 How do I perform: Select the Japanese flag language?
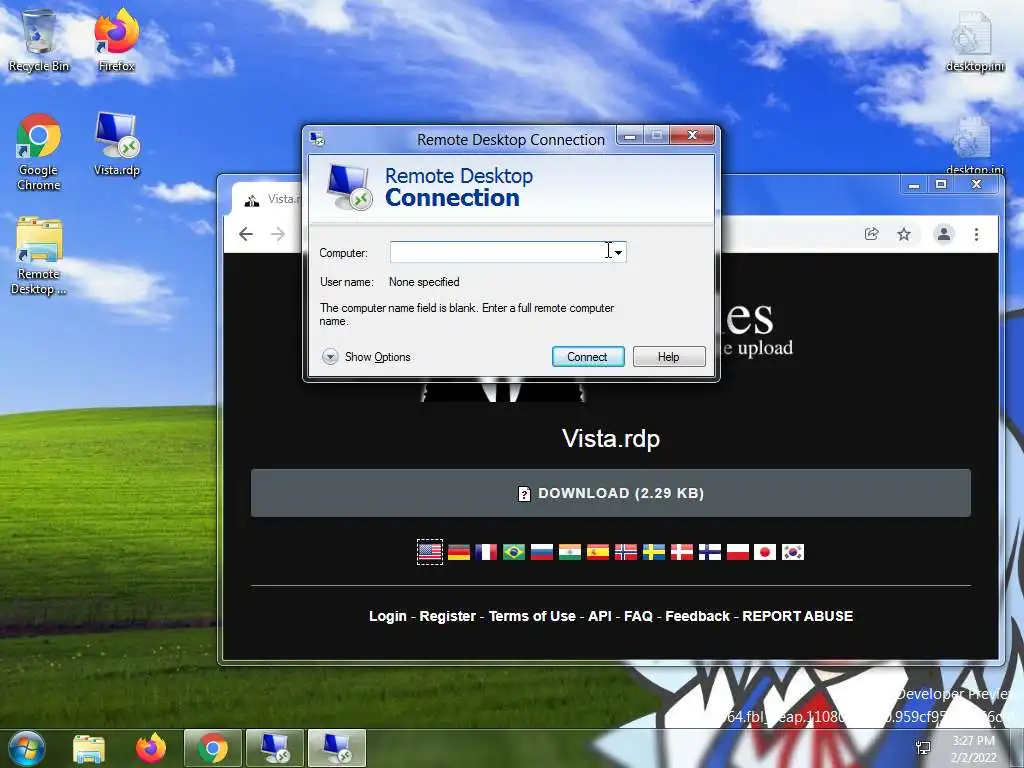pos(765,552)
